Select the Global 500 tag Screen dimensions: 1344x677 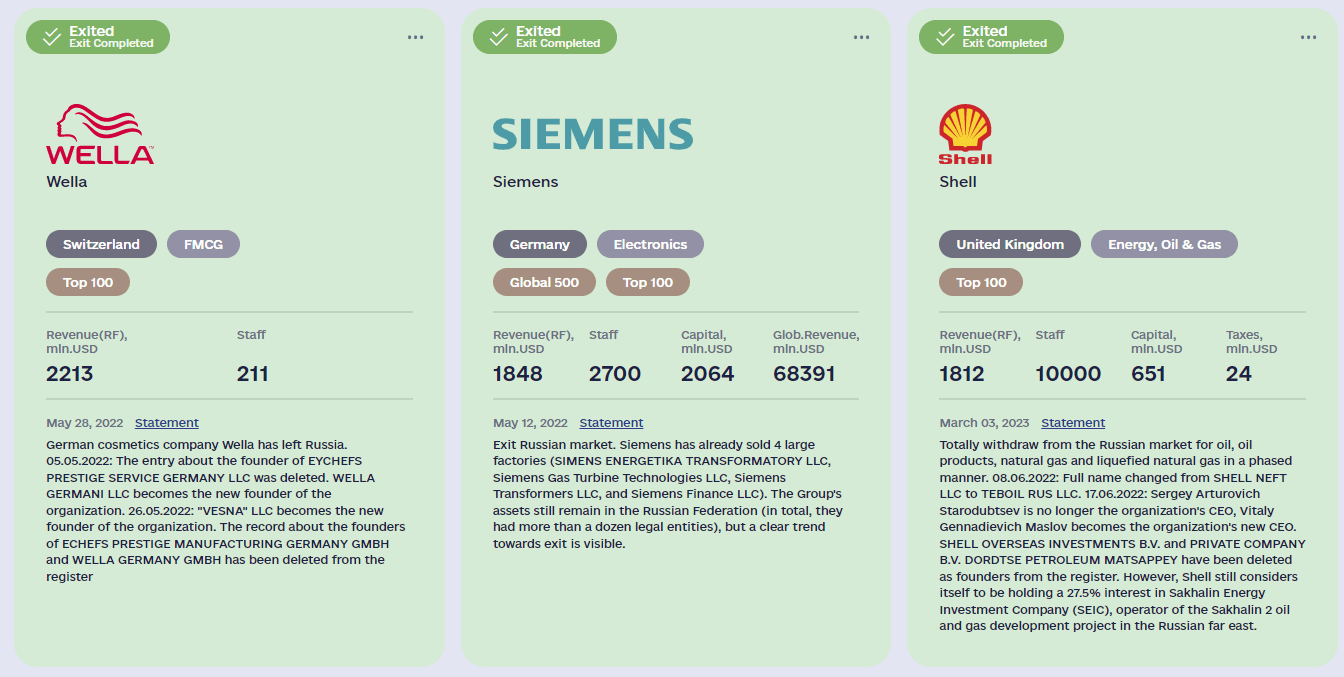[x=544, y=282]
